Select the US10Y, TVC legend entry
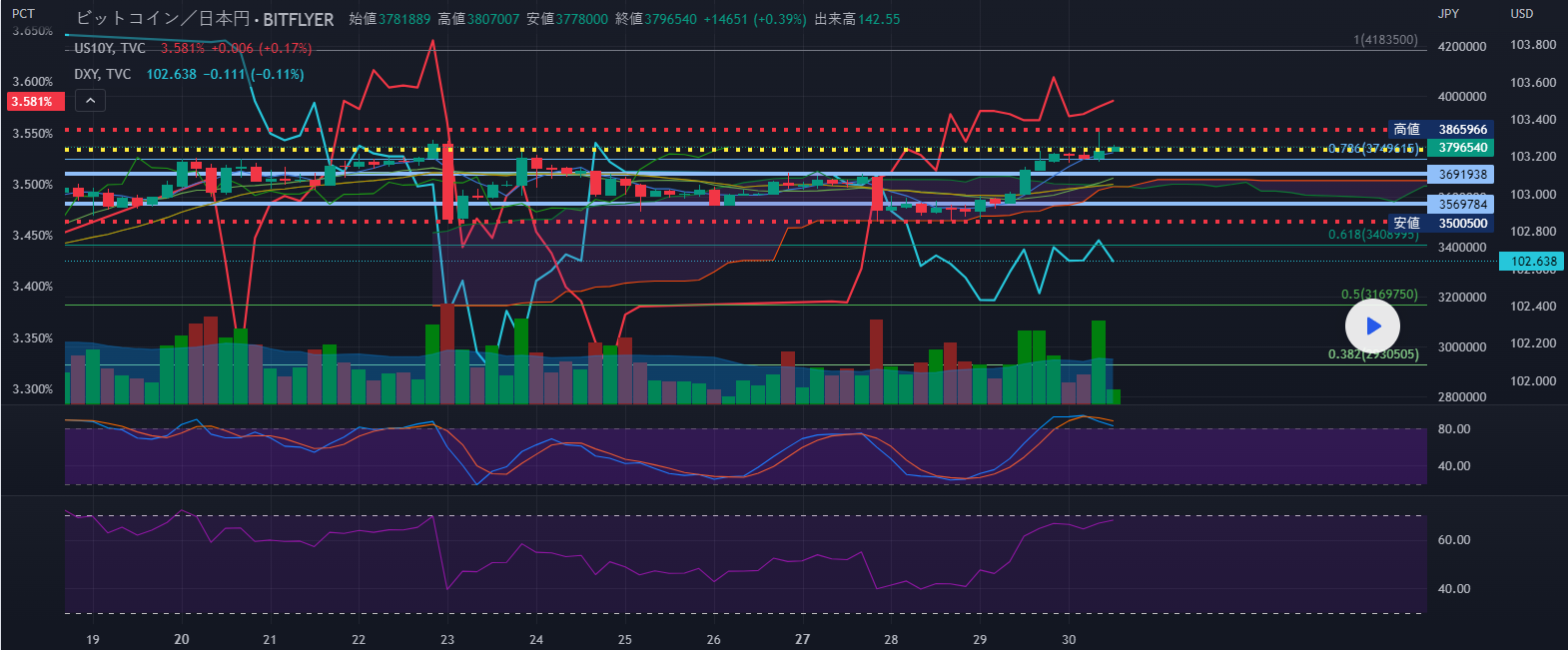This screenshot has height=650, width=1568. point(110,48)
